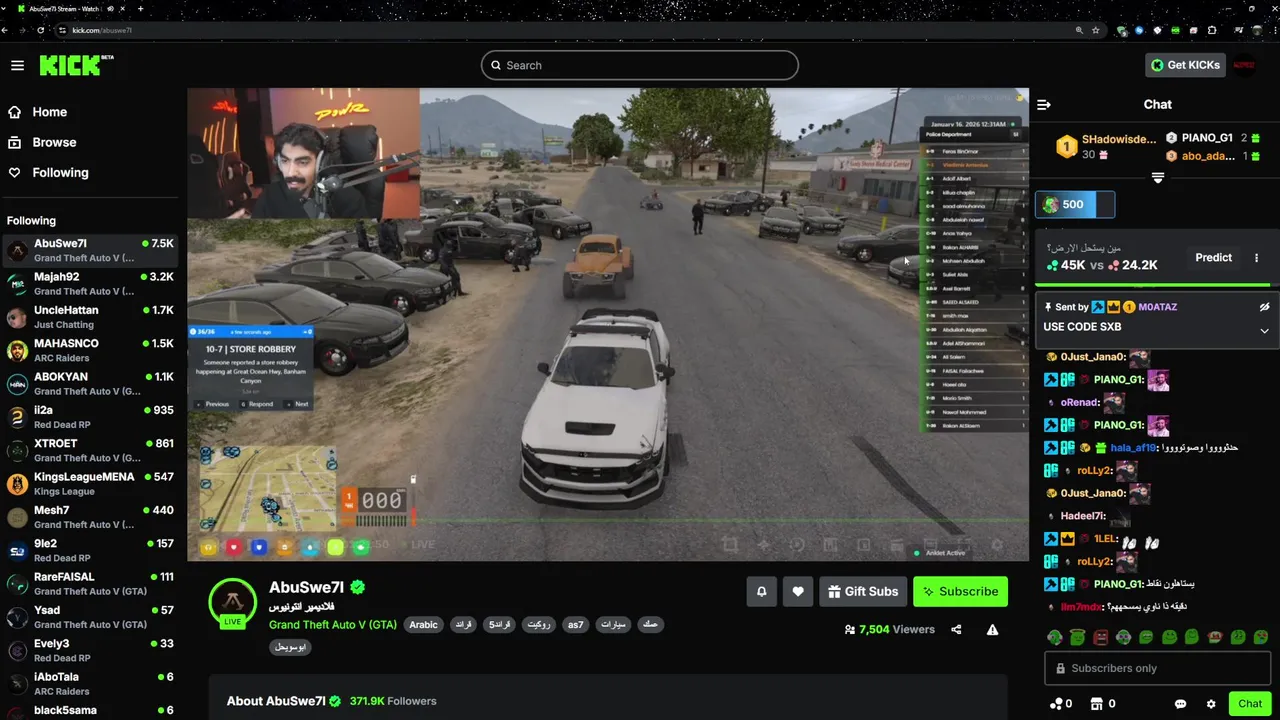Click the green Subscribe button
This screenshot has width=1280, height=720.
(x=960, y=591)
